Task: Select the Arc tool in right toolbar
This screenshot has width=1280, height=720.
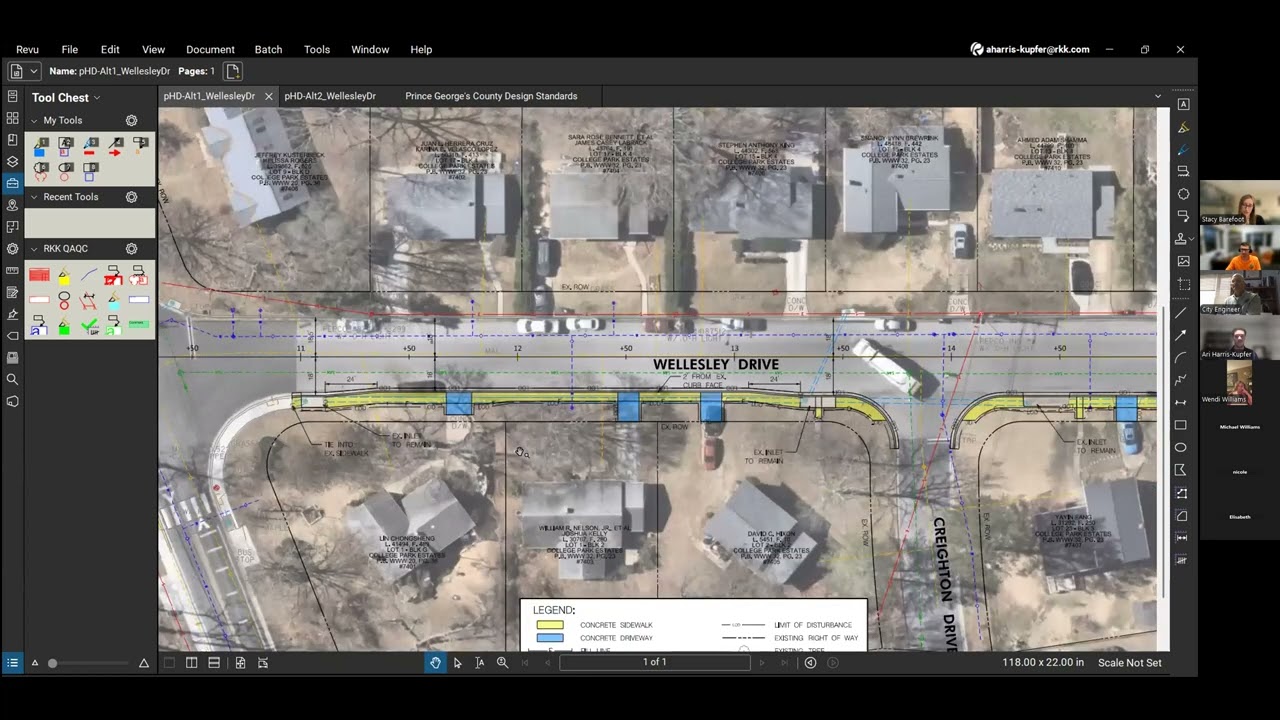Action: (1181, 357)
